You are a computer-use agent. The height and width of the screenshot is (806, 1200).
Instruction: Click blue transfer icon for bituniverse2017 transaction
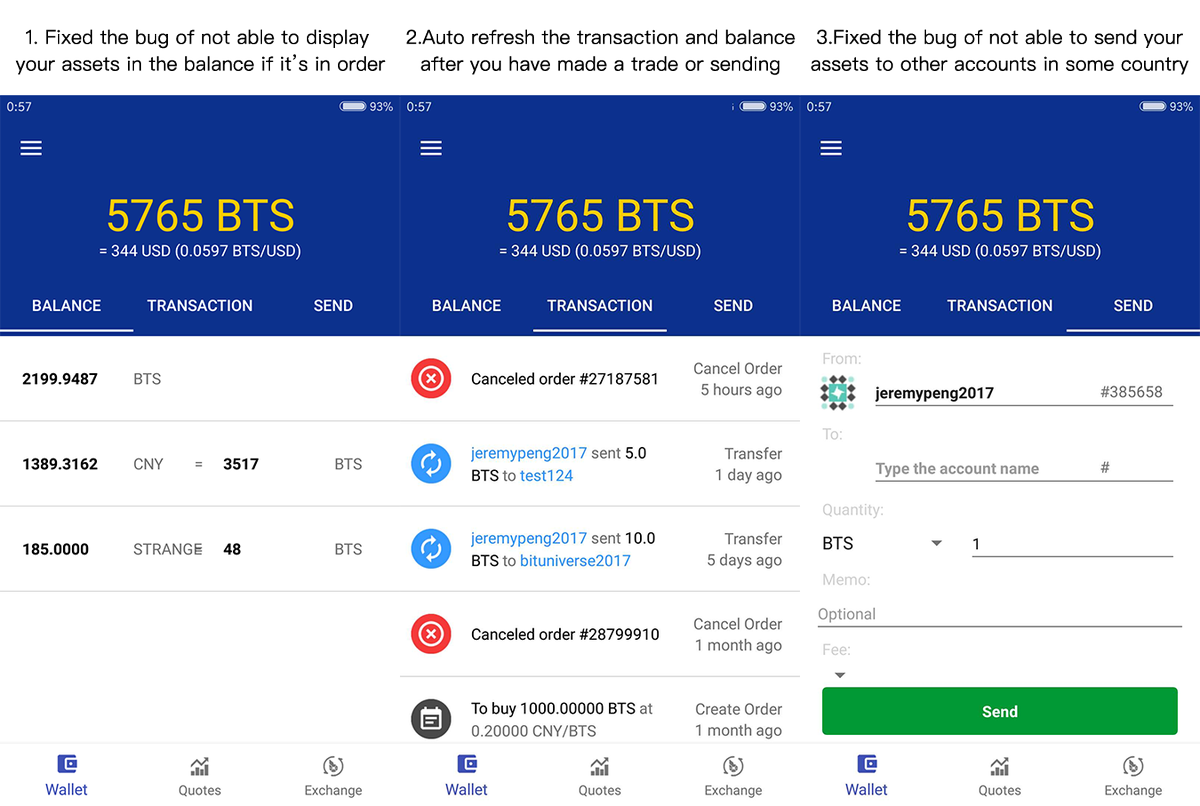point(431,549)
